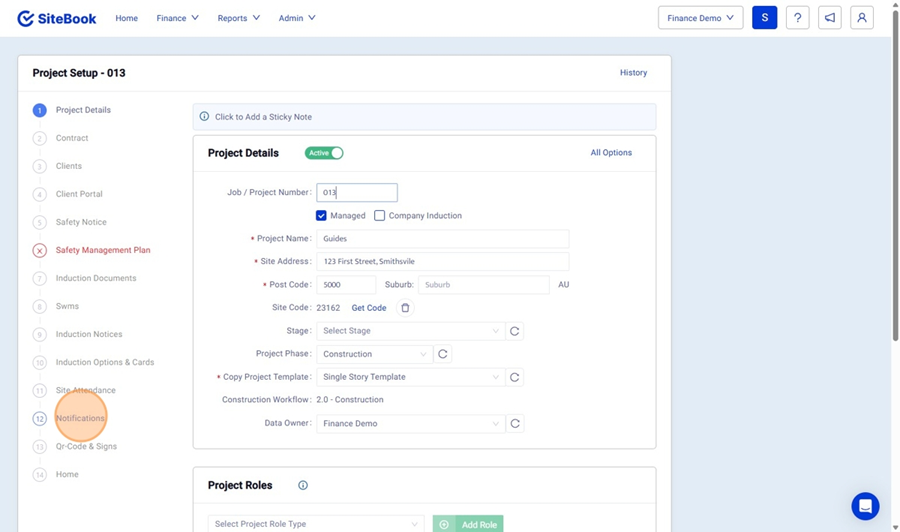The image size is (900, 532).
Task: Open the chat support bubble
Action: coord(865,505)
